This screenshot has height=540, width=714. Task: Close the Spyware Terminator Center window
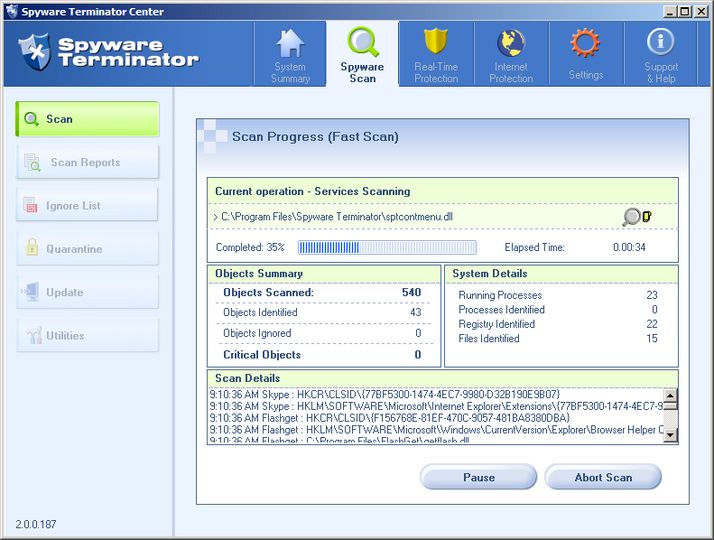pos(701,11)
